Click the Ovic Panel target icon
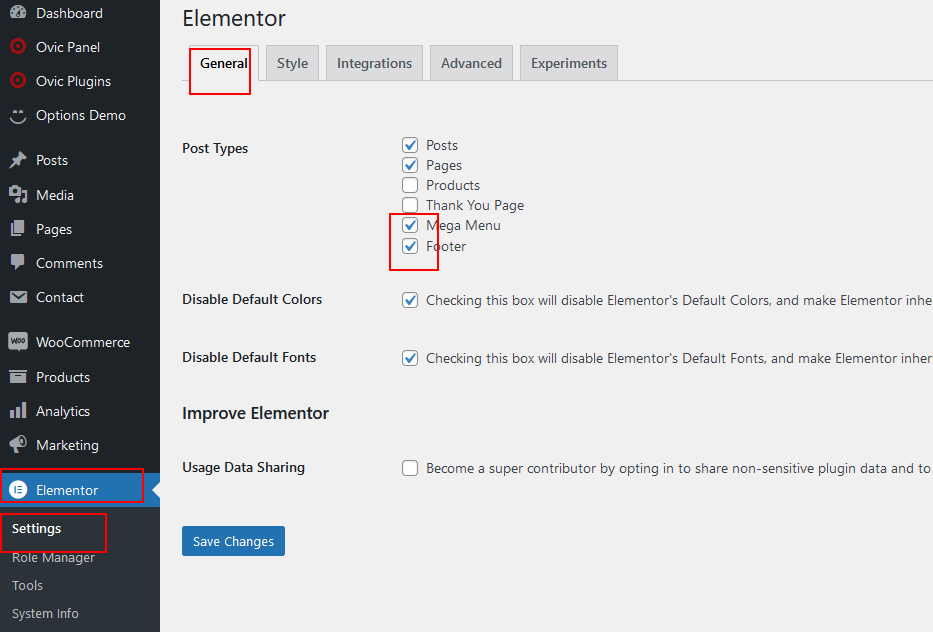Screen dimensions: 933x632 pyautogui.click(x=18, y=46)
